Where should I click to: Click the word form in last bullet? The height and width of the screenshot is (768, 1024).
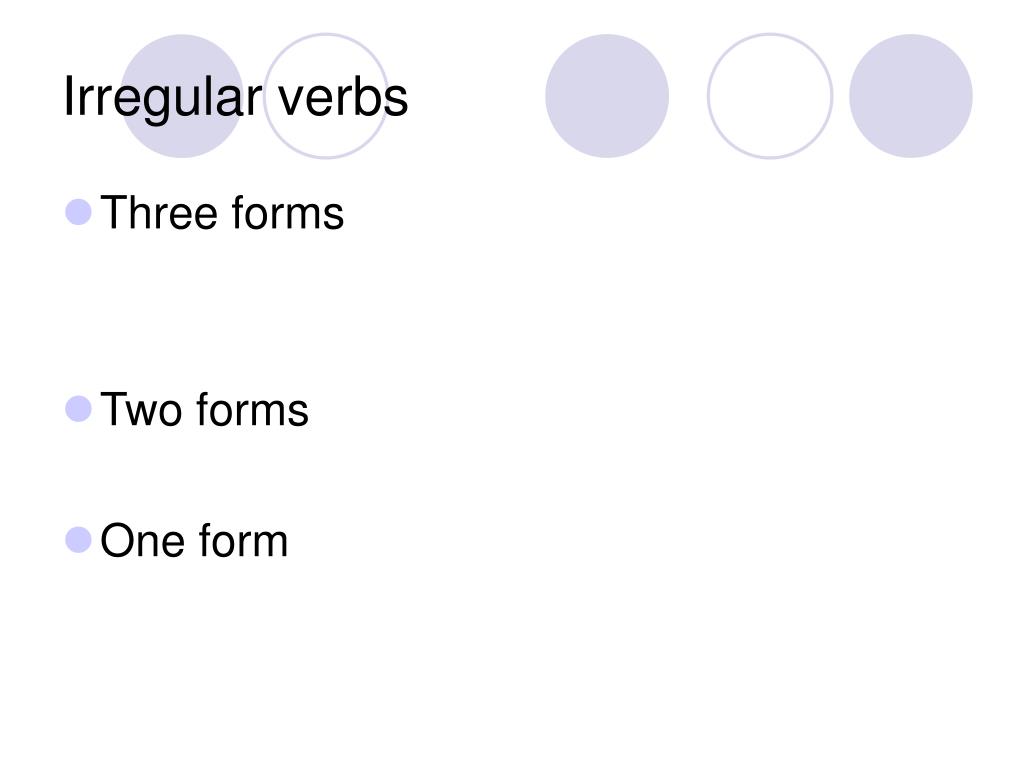(243, 541)
